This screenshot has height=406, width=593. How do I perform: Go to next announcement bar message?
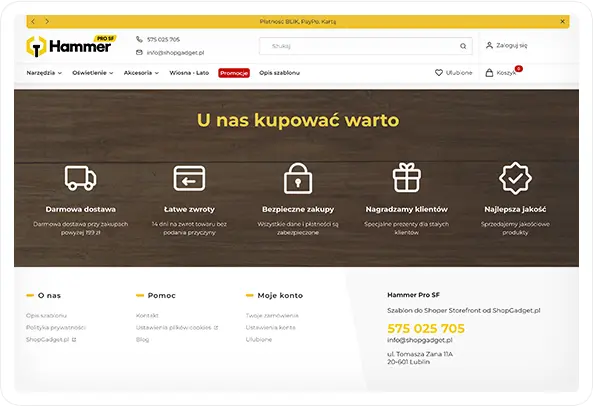click(47, 22)
